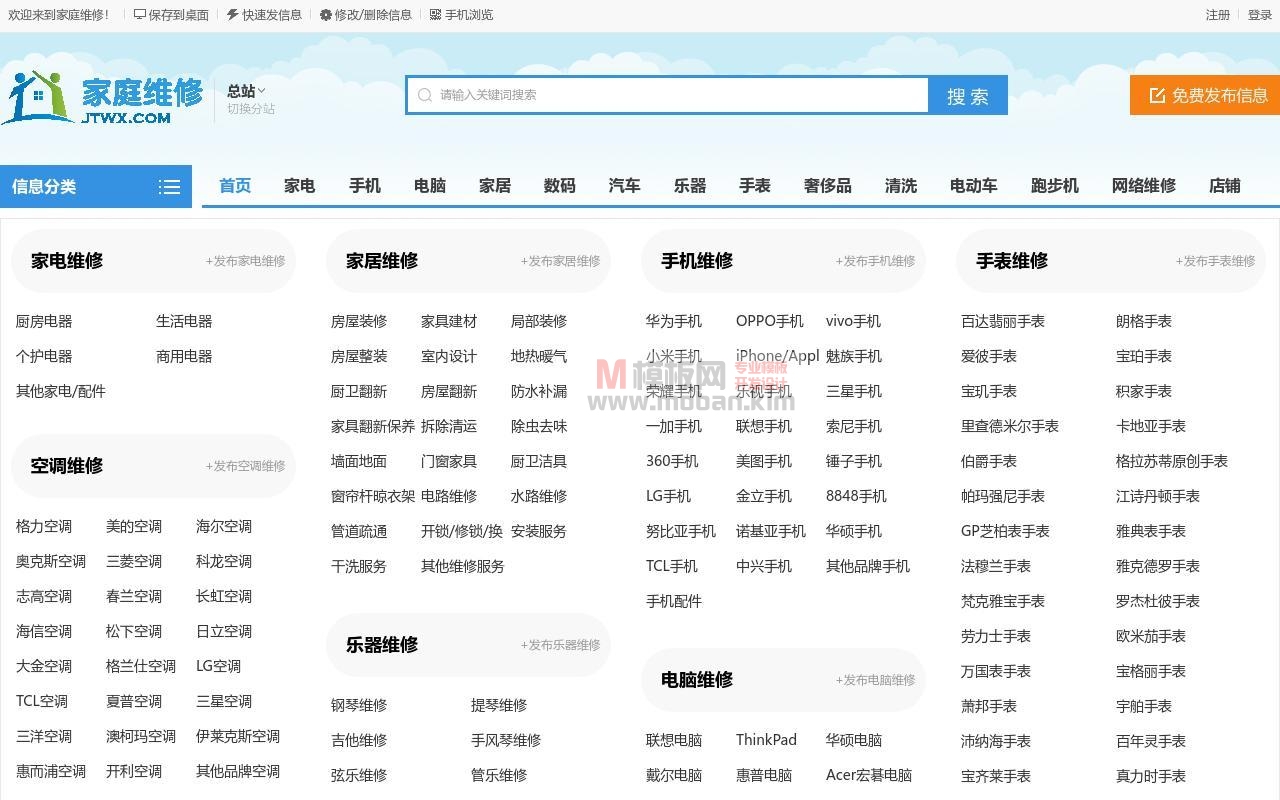This screenshot has width=1280, height=800.
Task: Open the 房屋装修 link
Action: pos(359,321)
